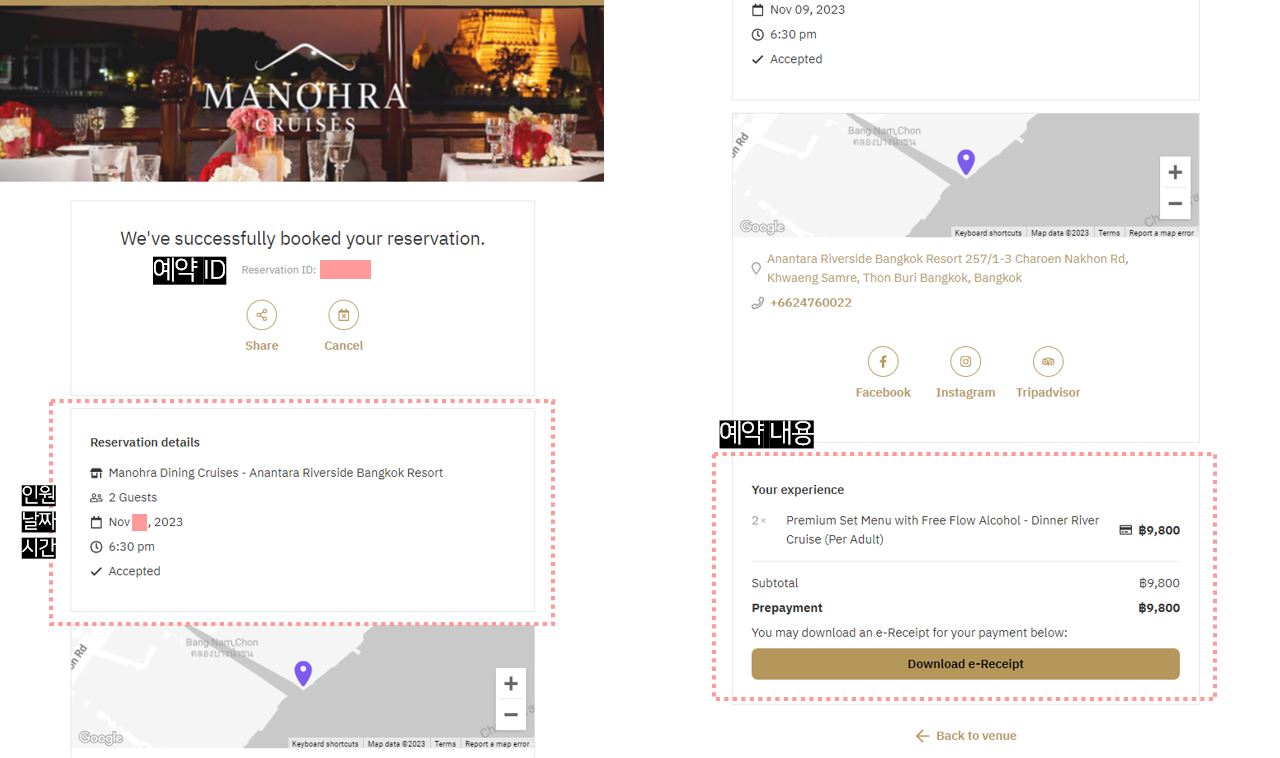Zoom out on the right map
The width and height of the screenshot is (1280, 758).
coord(1175,203)
